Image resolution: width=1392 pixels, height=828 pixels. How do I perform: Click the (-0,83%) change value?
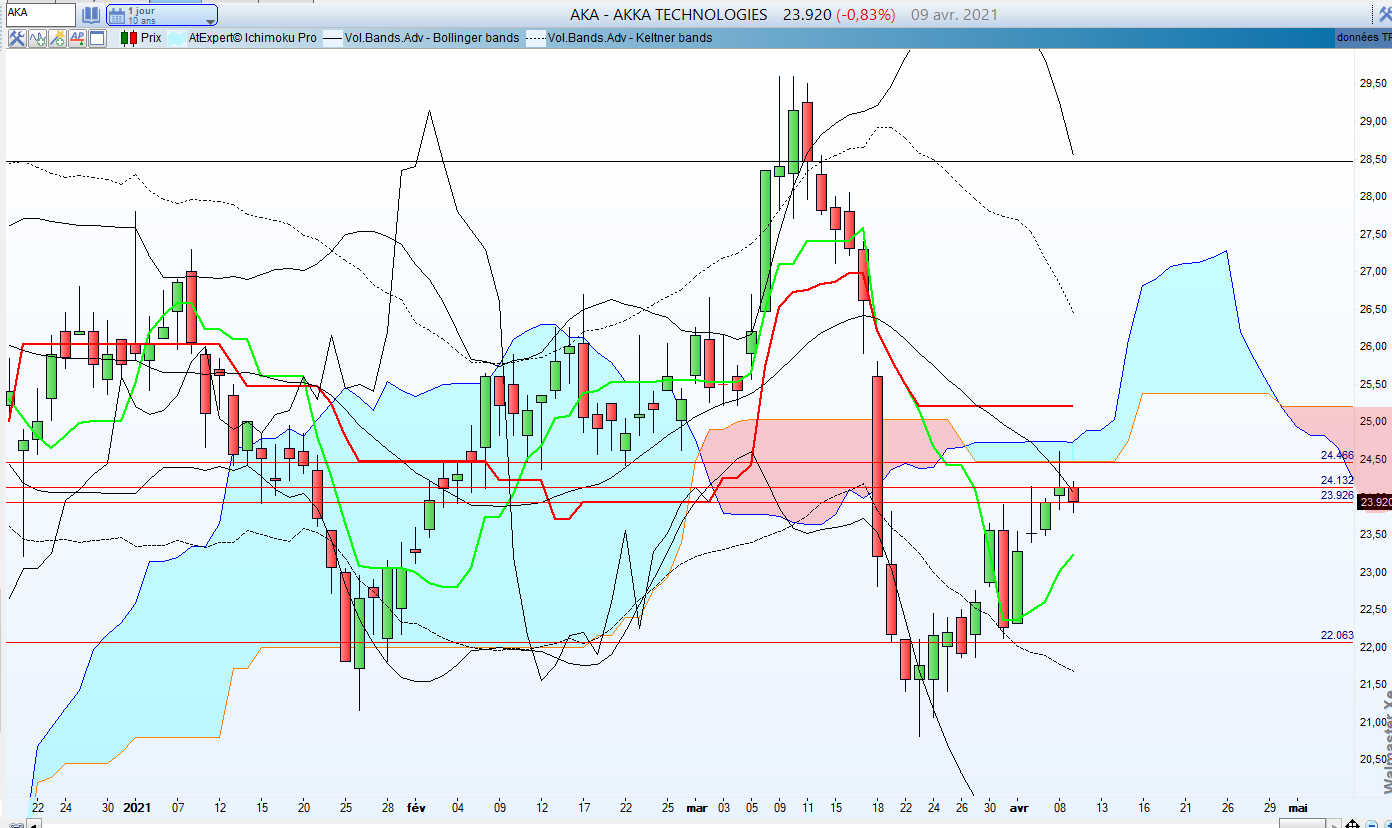click(866, 15)
